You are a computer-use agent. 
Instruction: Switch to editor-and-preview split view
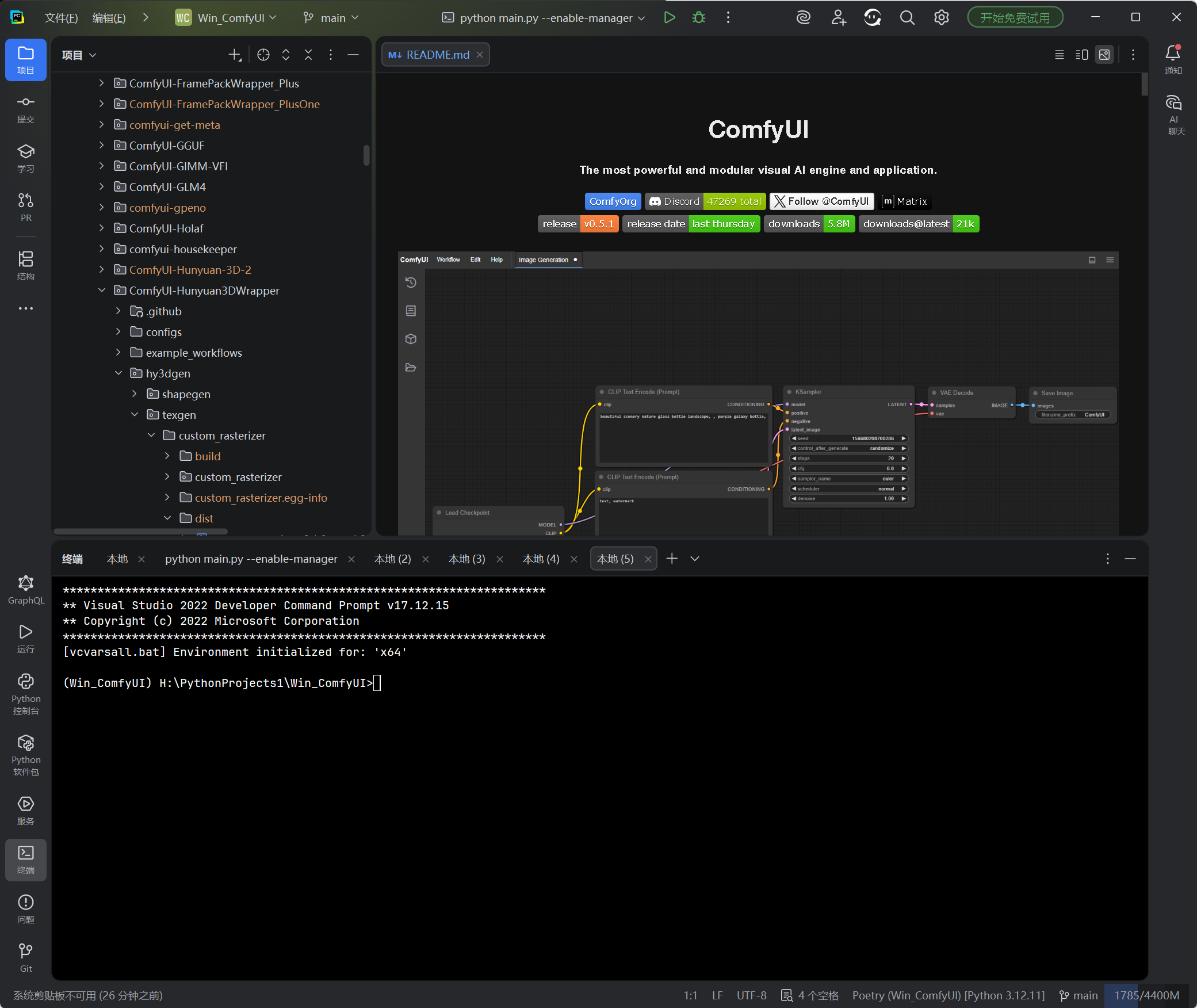coord(1081,55)
